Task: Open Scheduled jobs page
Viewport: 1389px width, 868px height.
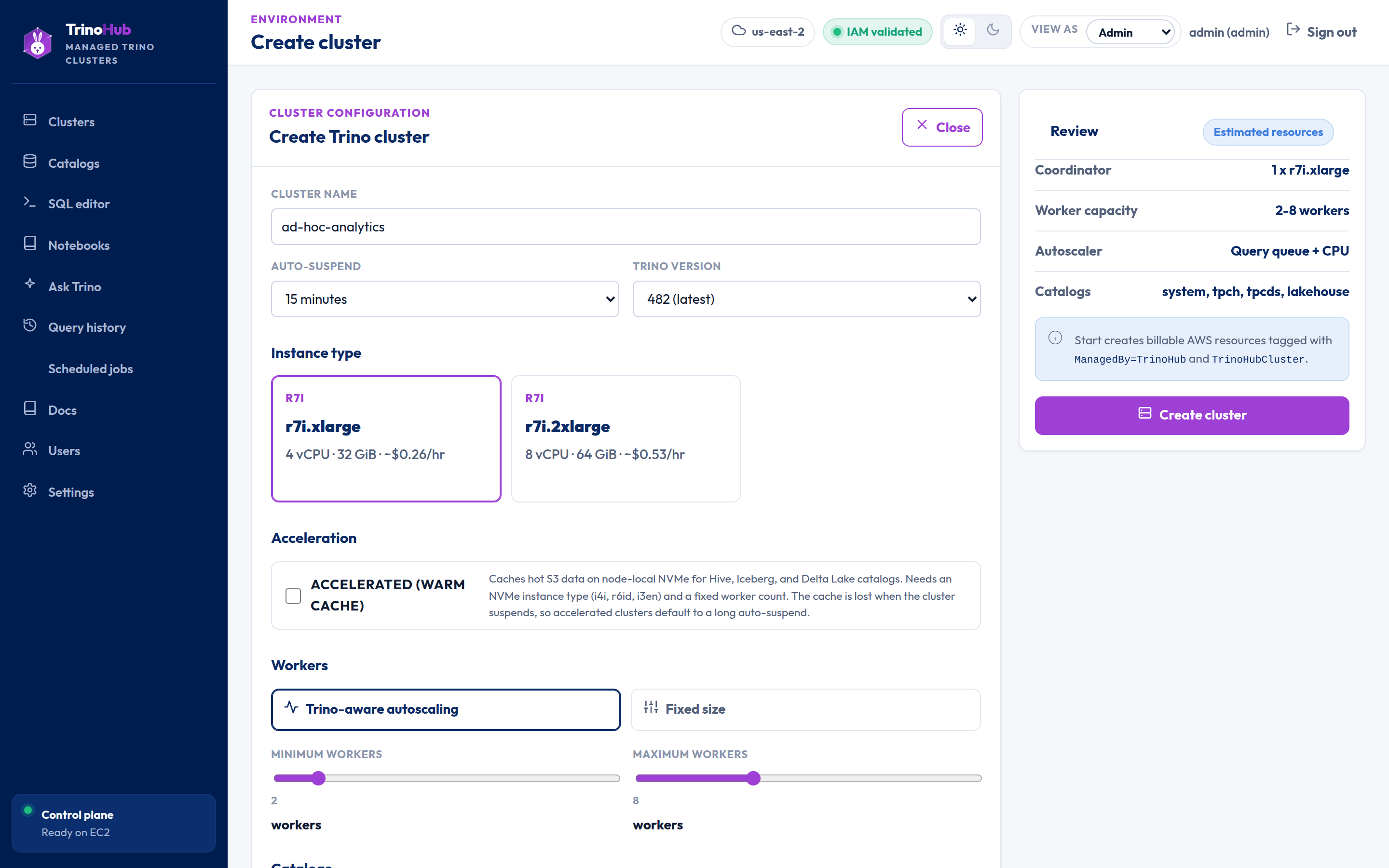Action: (114, 368)
